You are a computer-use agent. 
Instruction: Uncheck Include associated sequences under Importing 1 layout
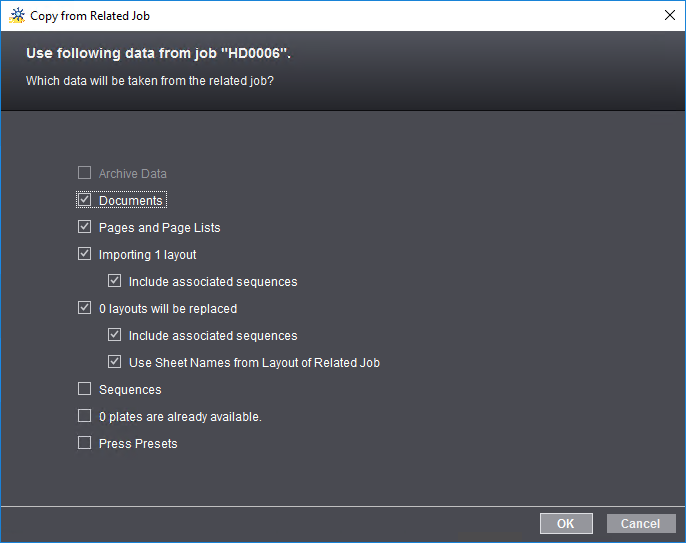(115, 281)
